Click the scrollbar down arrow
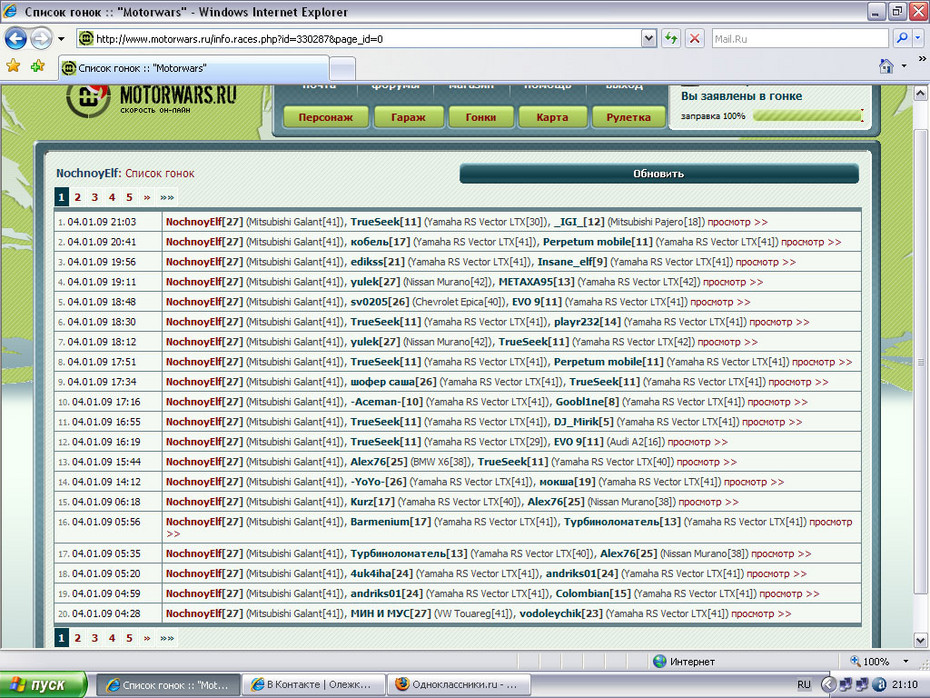The width and height of the screenshot is (930, 698). 921,640
